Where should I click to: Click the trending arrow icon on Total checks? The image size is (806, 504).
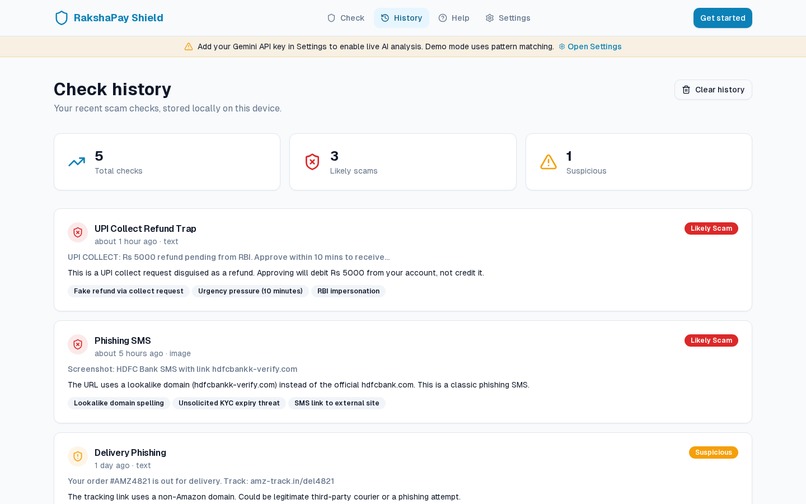(x=77, y=162)
